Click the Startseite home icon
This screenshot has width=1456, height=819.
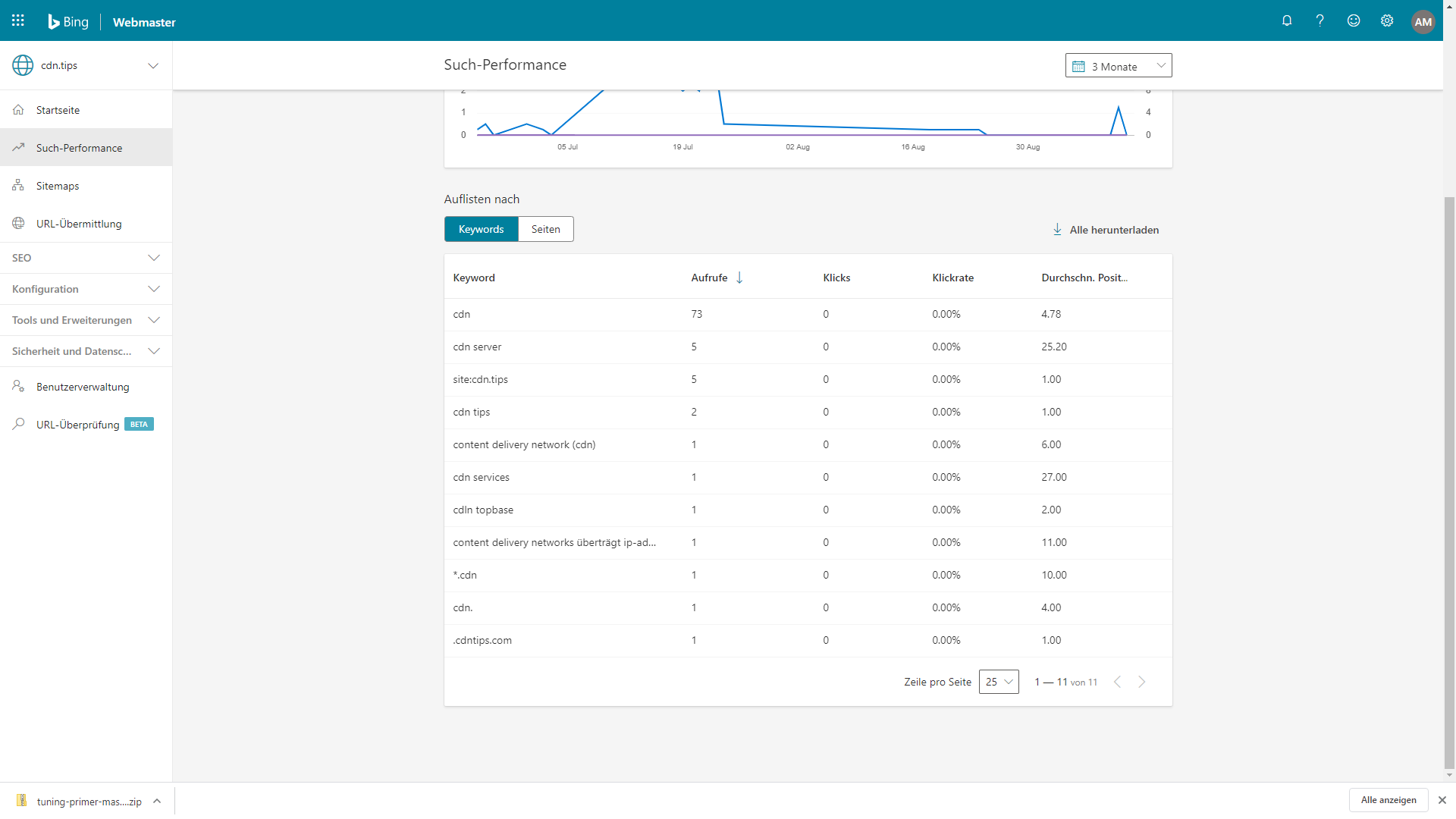(19, 110)
